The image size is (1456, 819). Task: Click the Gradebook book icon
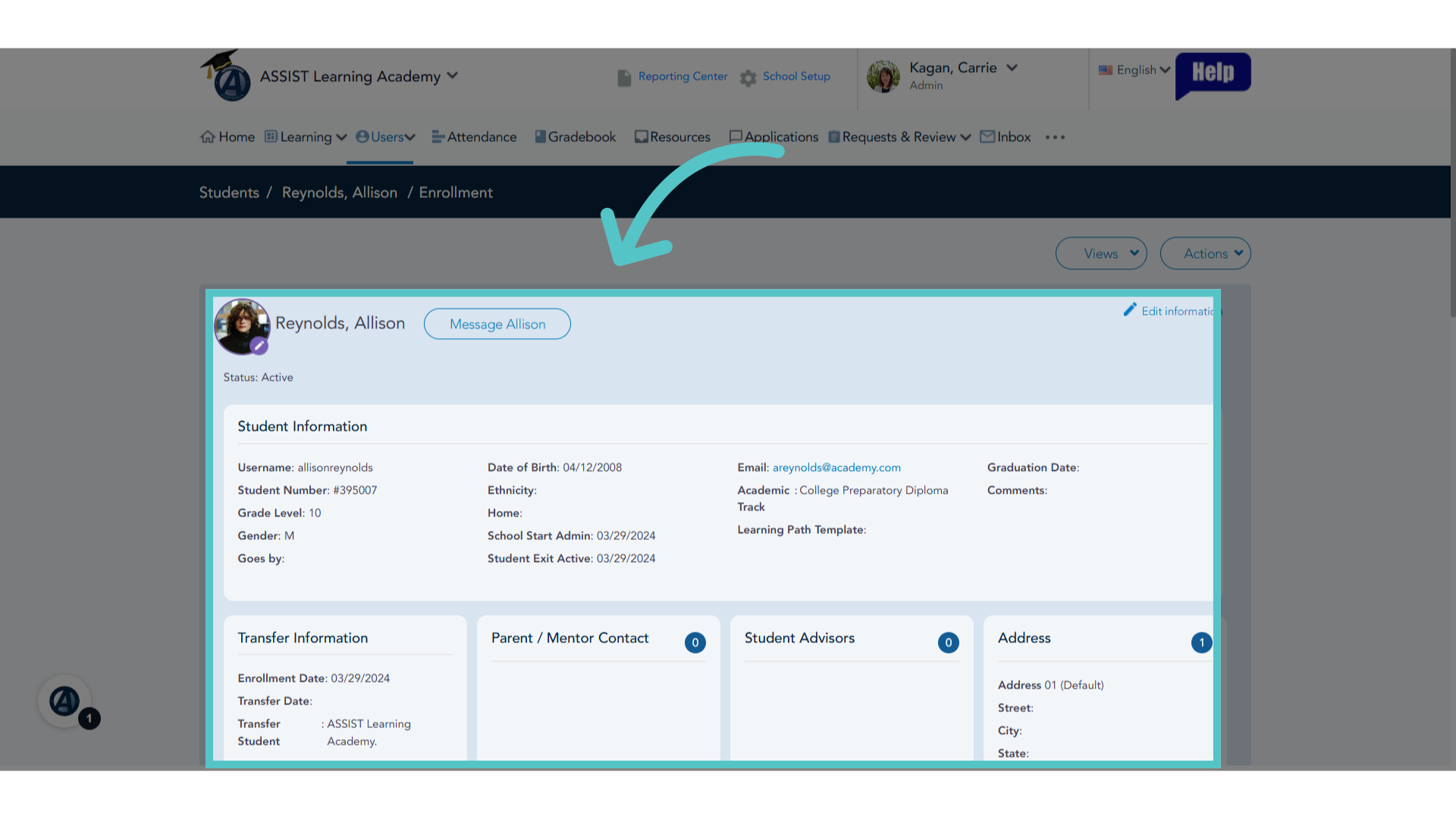[x=540, y=136]
